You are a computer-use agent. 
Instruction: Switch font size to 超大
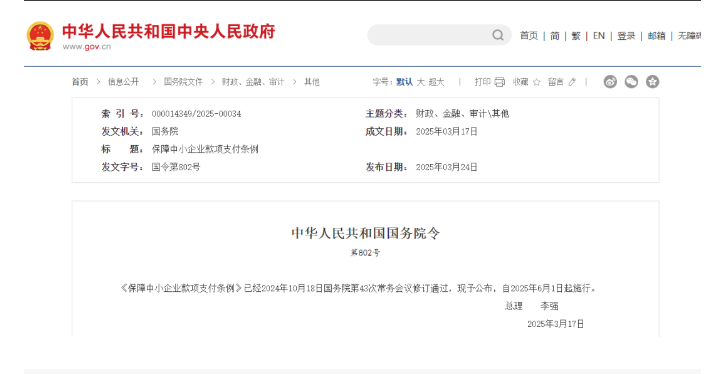tap(436, 82)
